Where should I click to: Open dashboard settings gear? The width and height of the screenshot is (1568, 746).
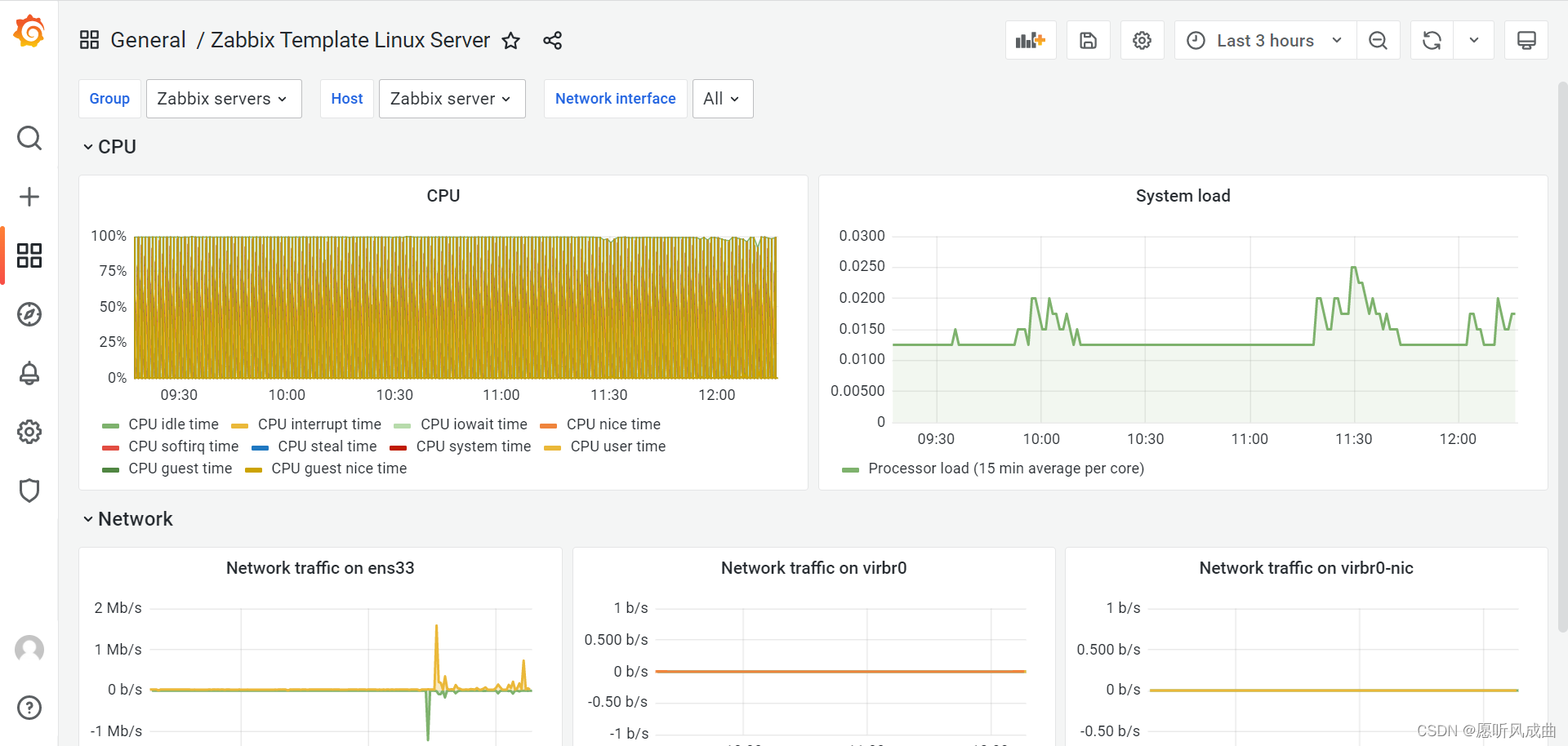[x=1142, y=40]
